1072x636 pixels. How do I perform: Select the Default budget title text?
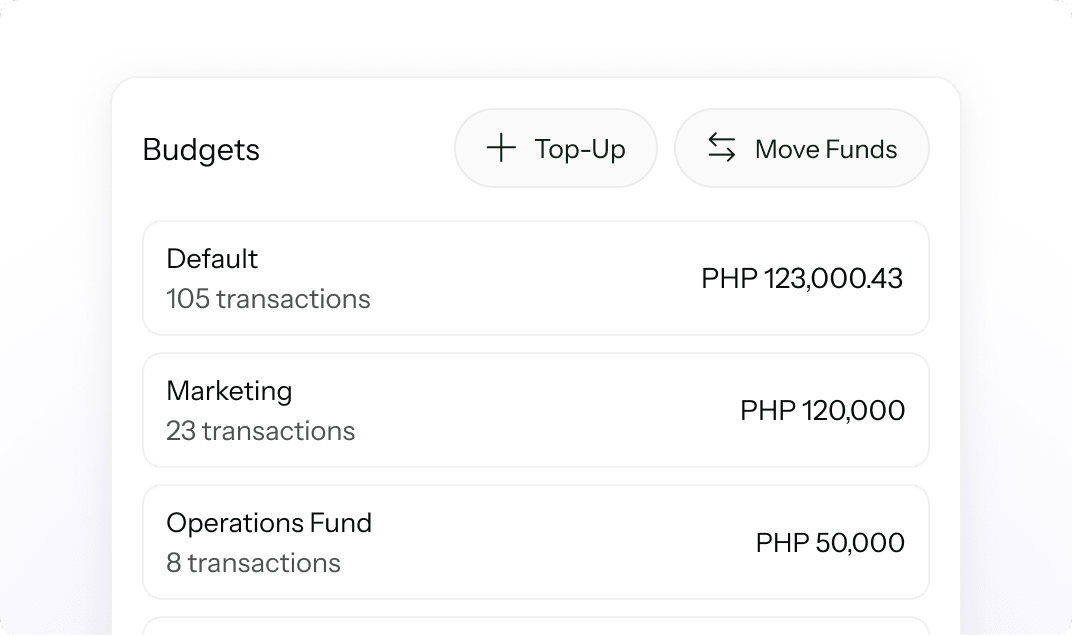pos(212,259)
